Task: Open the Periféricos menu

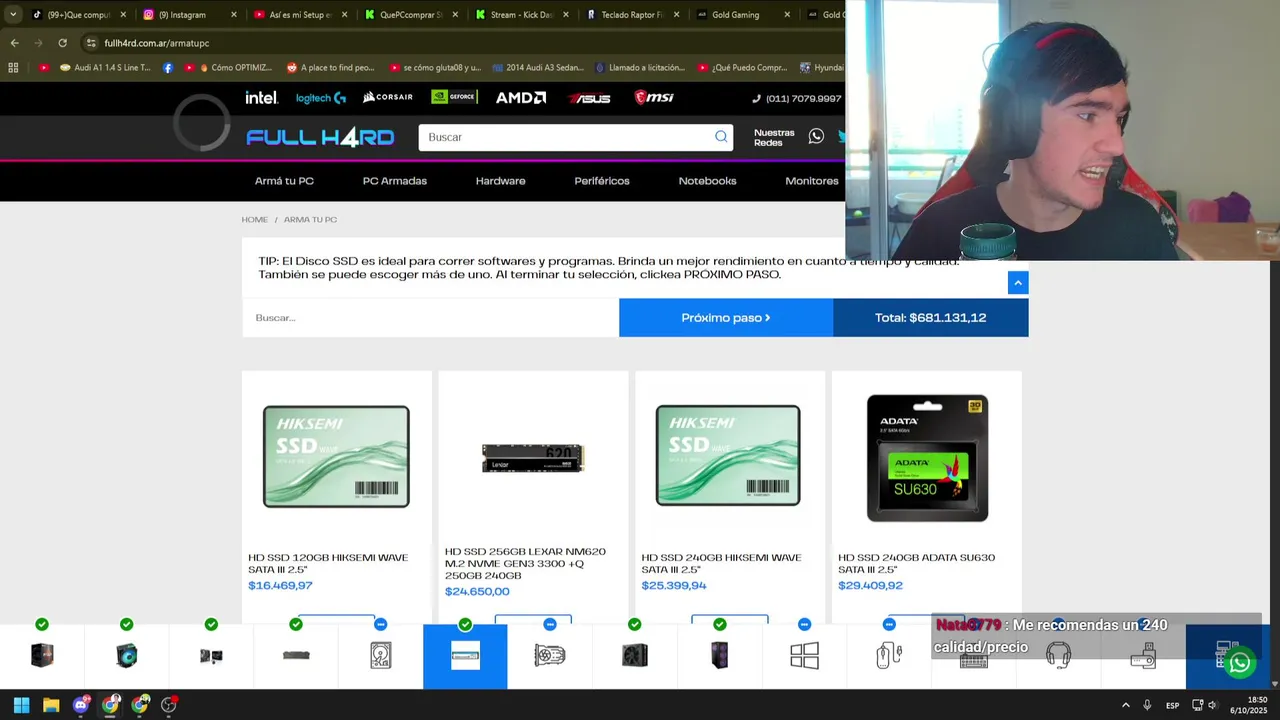Action: 602,181
